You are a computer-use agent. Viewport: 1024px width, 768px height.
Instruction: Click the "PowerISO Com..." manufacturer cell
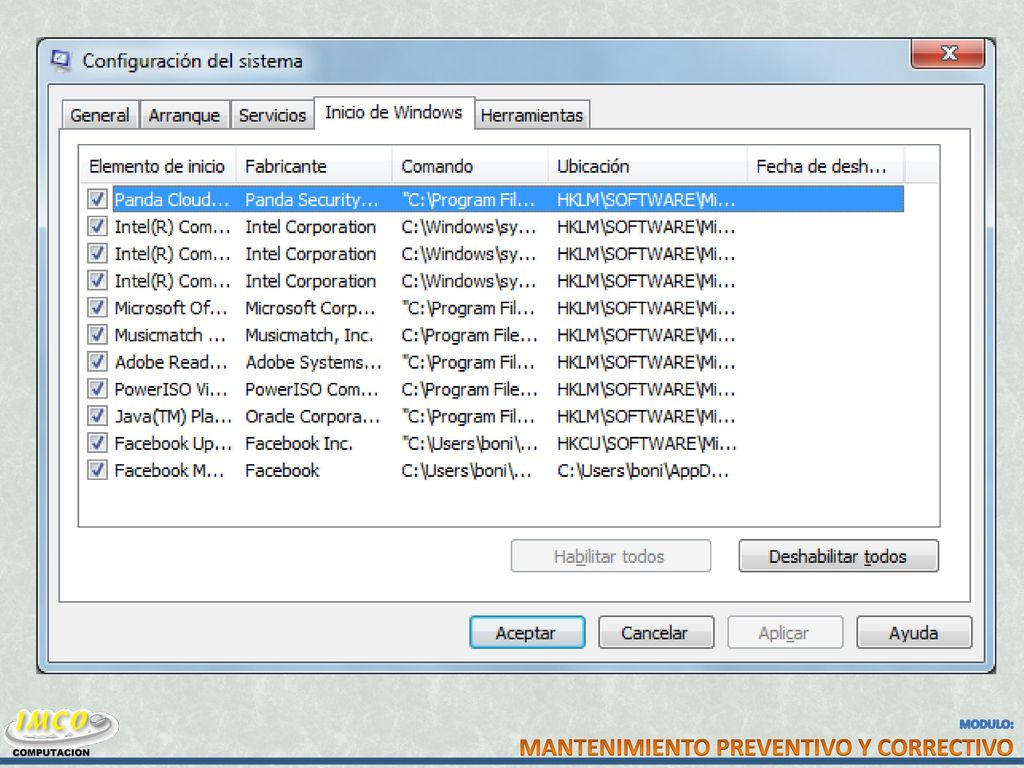(312, 389)
